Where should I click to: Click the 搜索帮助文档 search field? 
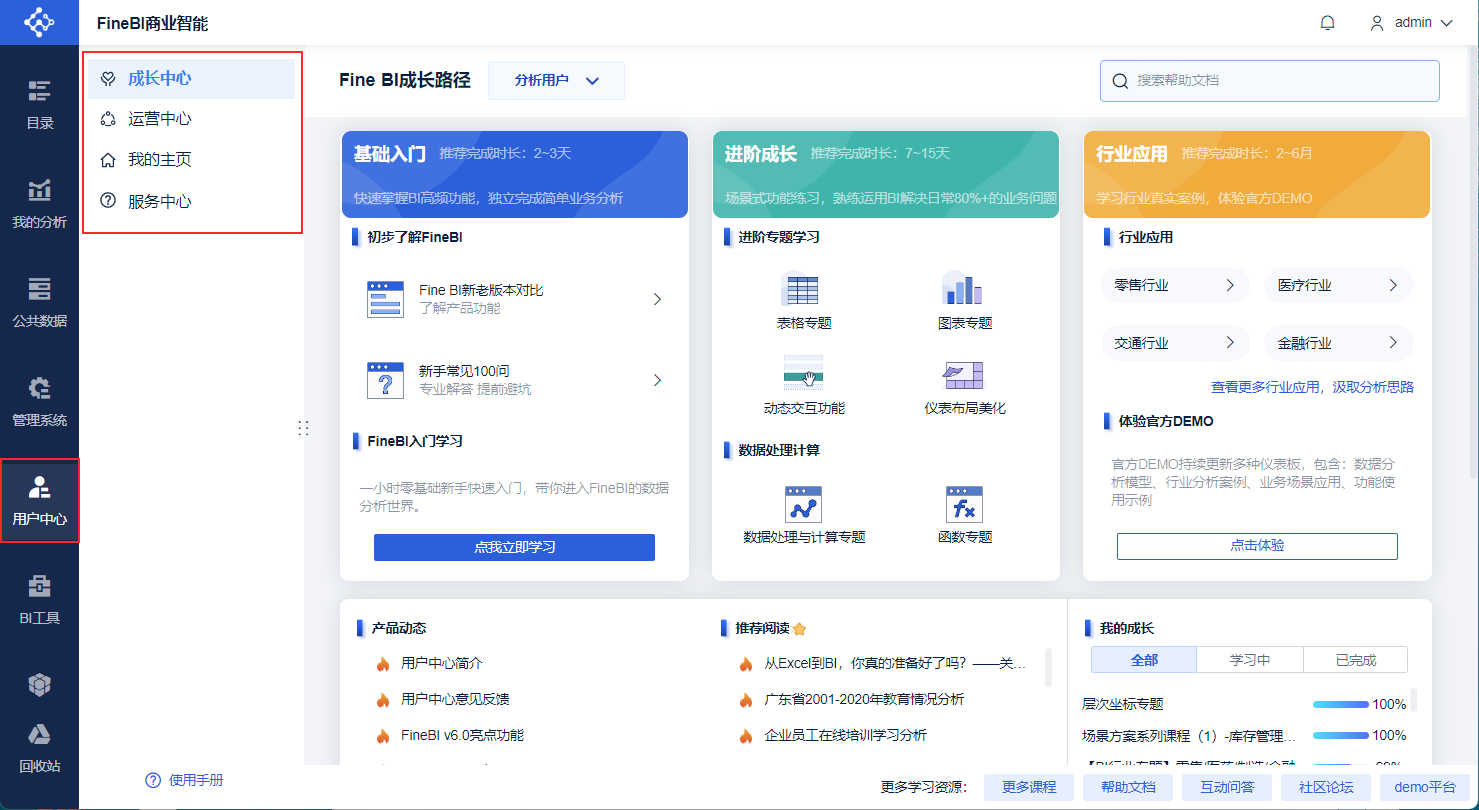1270,81
